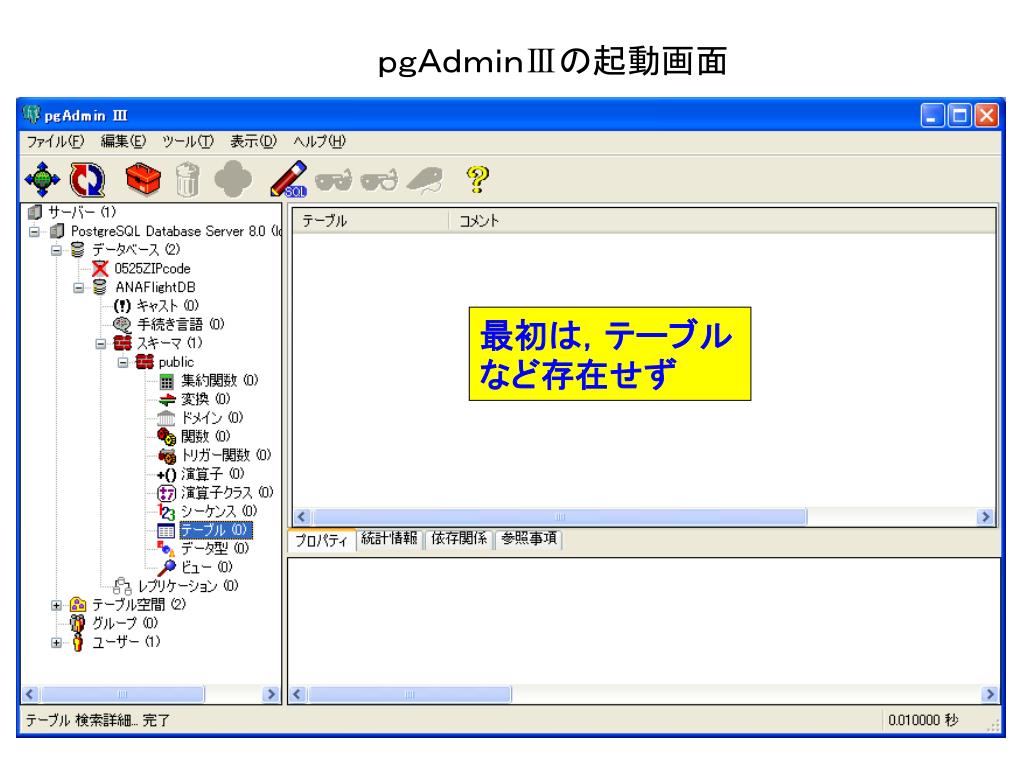Select the ユーザー (1) label
The image size is (1024, 768).
pyautogui.click(x=126, y=642)
